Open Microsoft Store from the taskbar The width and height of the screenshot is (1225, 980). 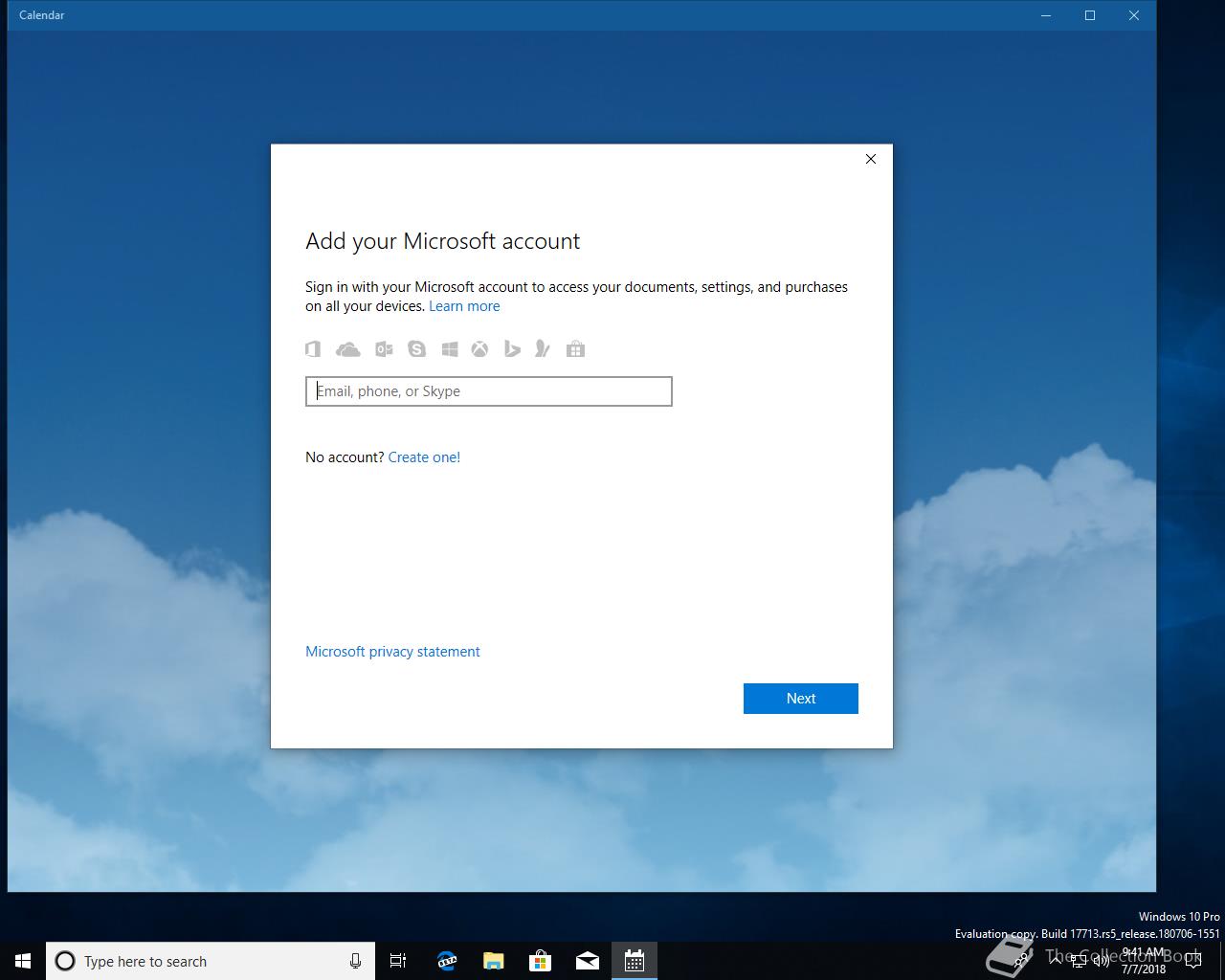540,961
